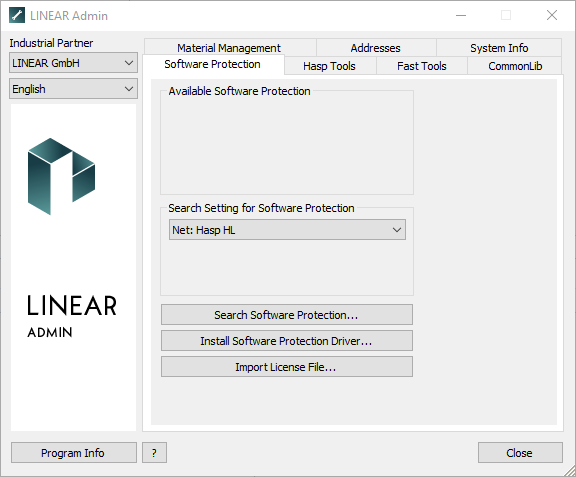
Task: Click the Search Setting for Software Protection label
Action: coord(261,208)
